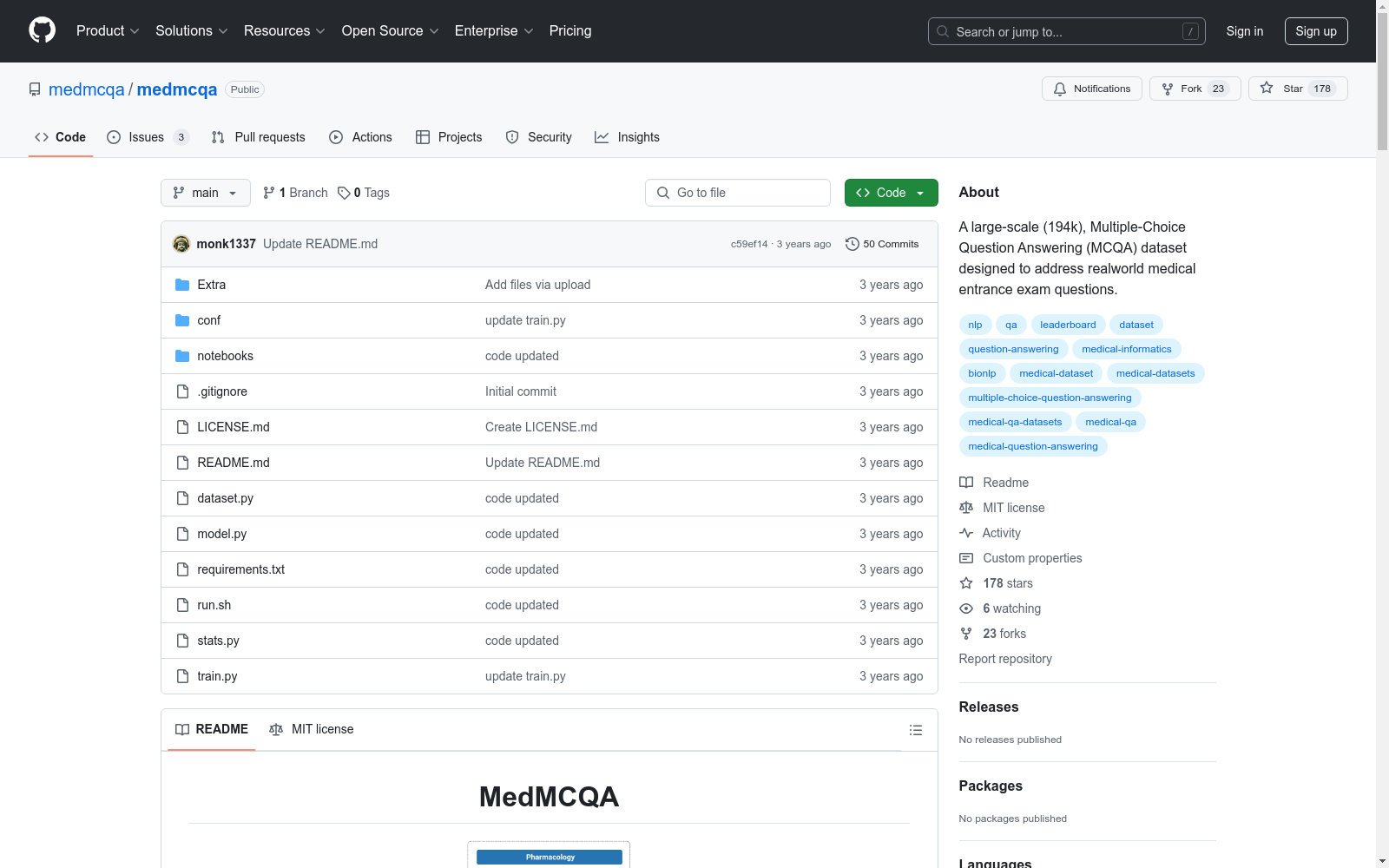Click the c59ef14 commit hash
The width and height of the screenshot is (1389, 868).
point(749,244)
